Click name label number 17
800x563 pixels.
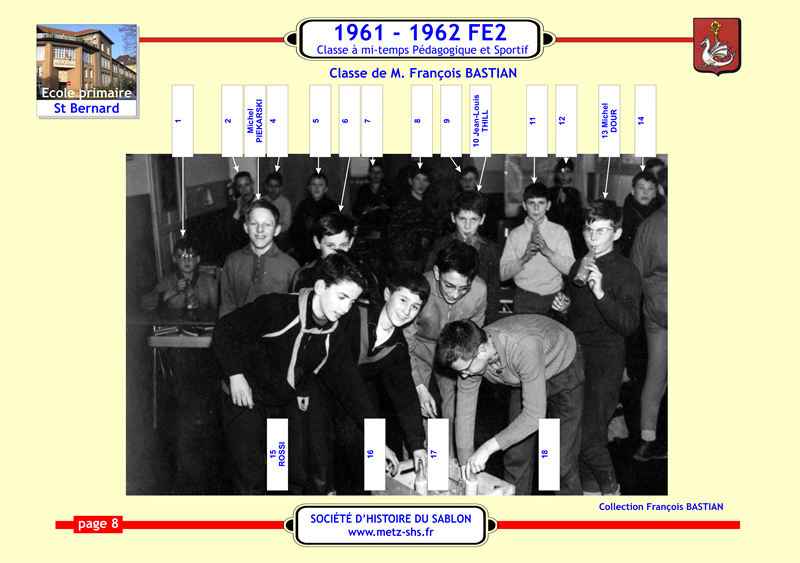click(438, 454)
